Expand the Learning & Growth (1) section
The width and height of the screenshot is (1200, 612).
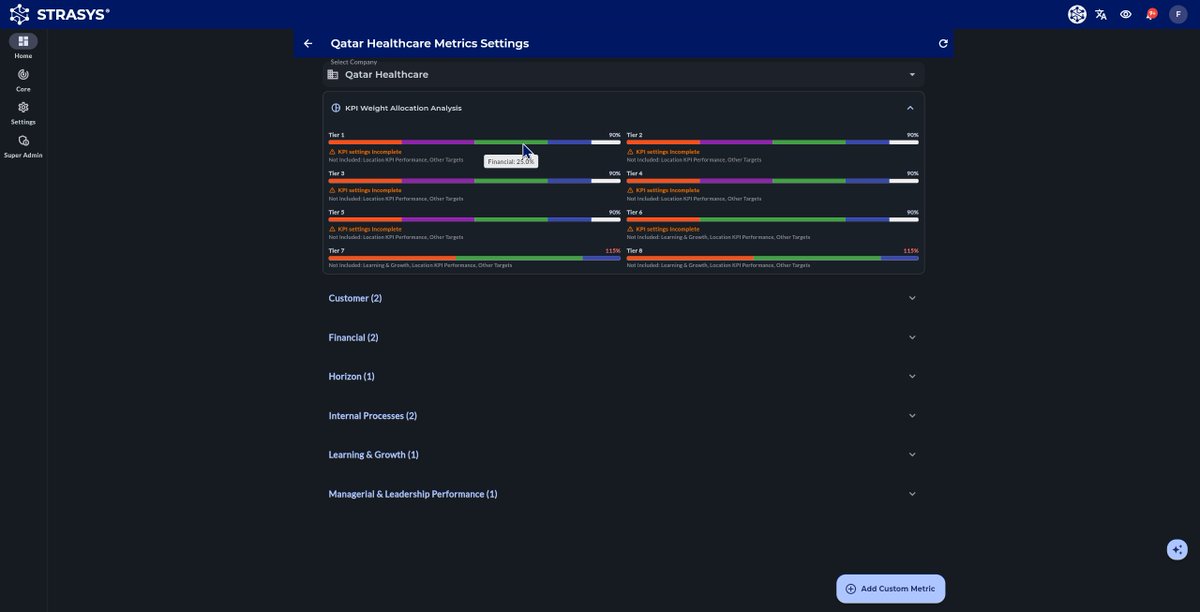[x=623, y=454]
